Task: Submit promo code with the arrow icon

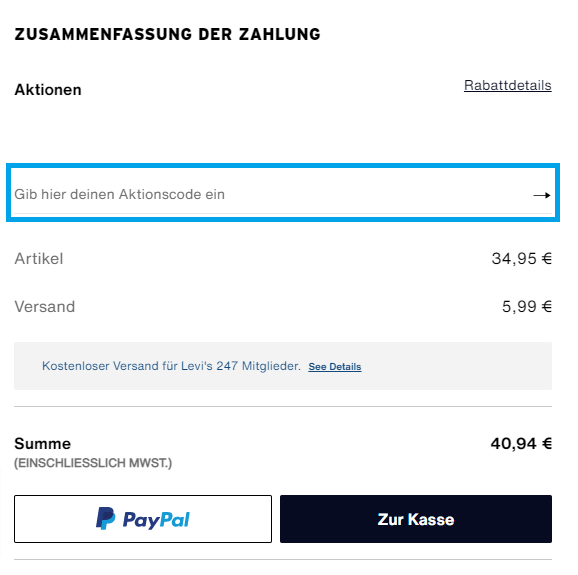Action: pyautogui.click(x=542, y=195)
